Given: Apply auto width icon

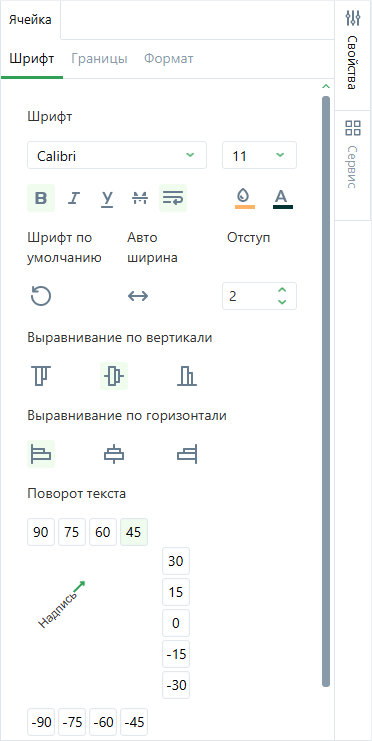Looking at the screenshot, I should (138, 296).
